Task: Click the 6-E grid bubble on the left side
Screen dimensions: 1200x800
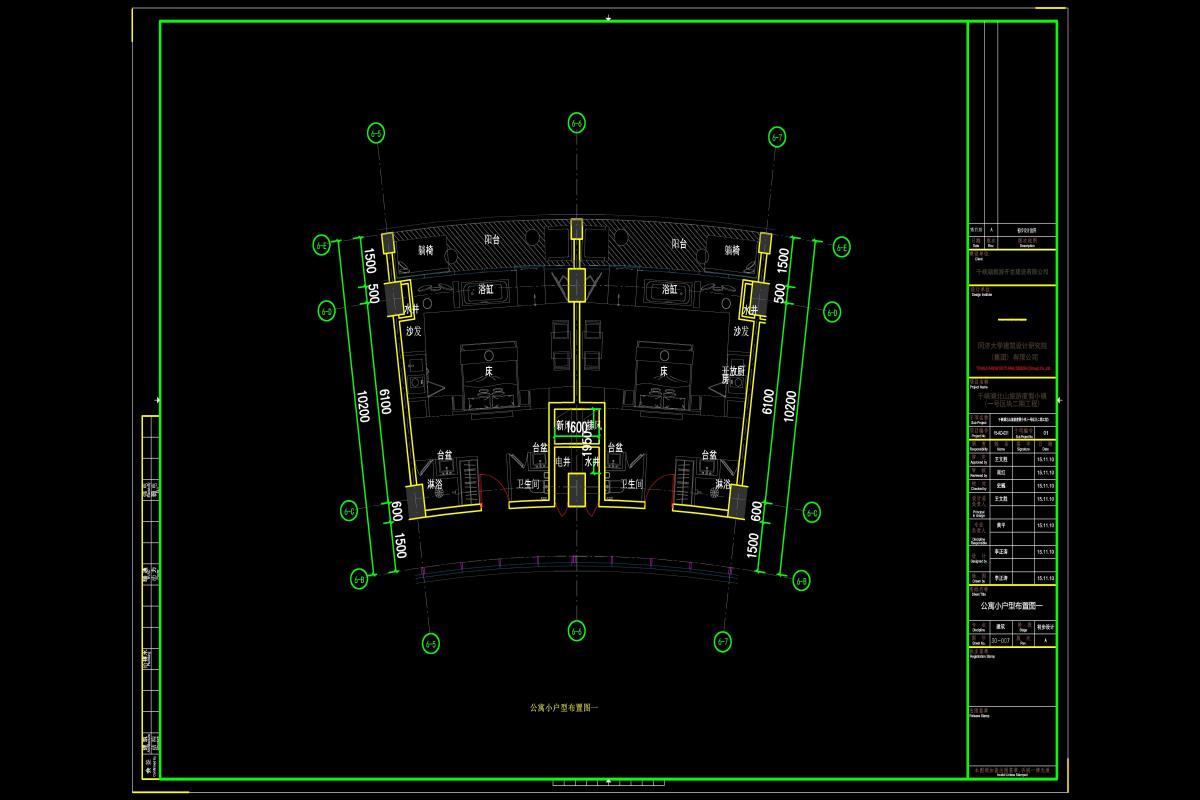Action: point(323,243)
